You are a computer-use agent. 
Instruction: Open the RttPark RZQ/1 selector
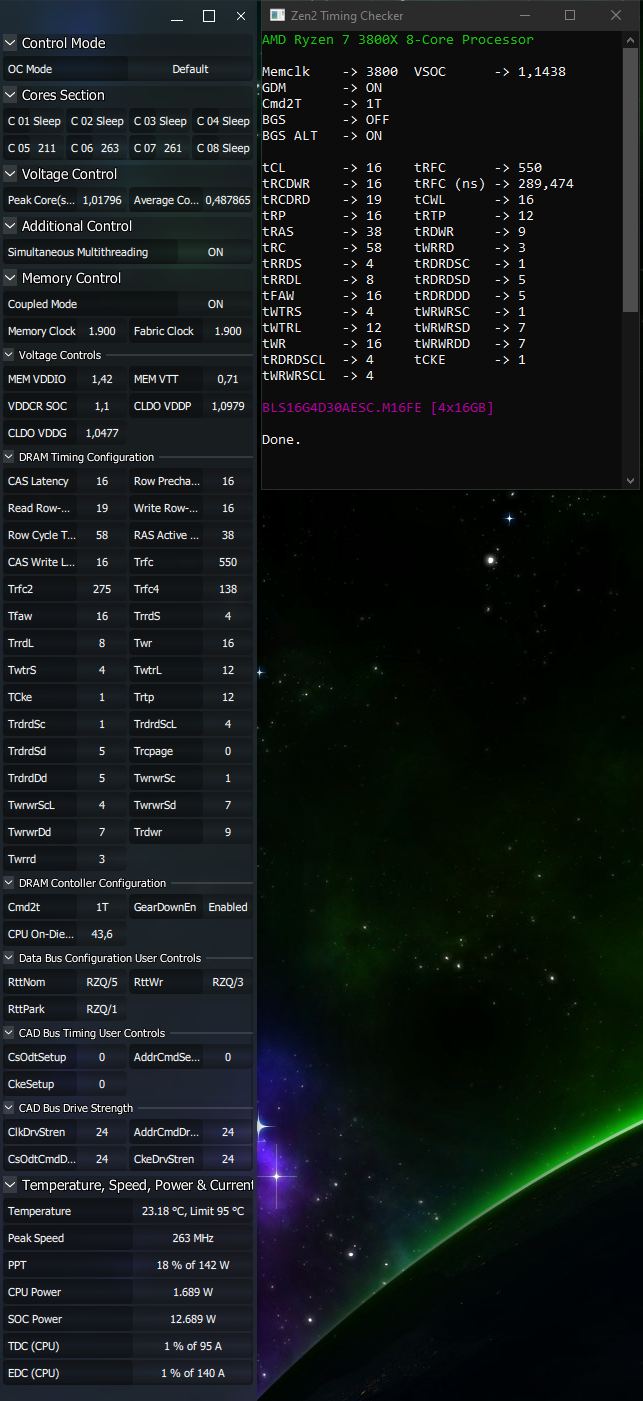click(102, 1009)
